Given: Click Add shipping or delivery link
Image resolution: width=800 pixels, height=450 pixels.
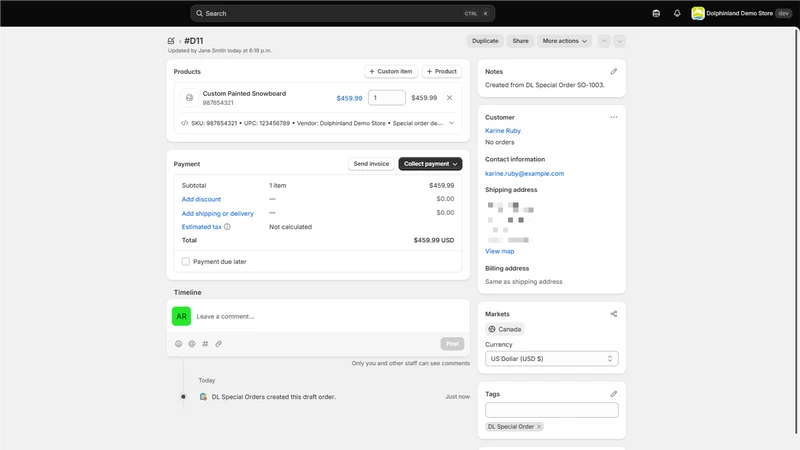Looking at the screenshot, I should coord(218,214).
